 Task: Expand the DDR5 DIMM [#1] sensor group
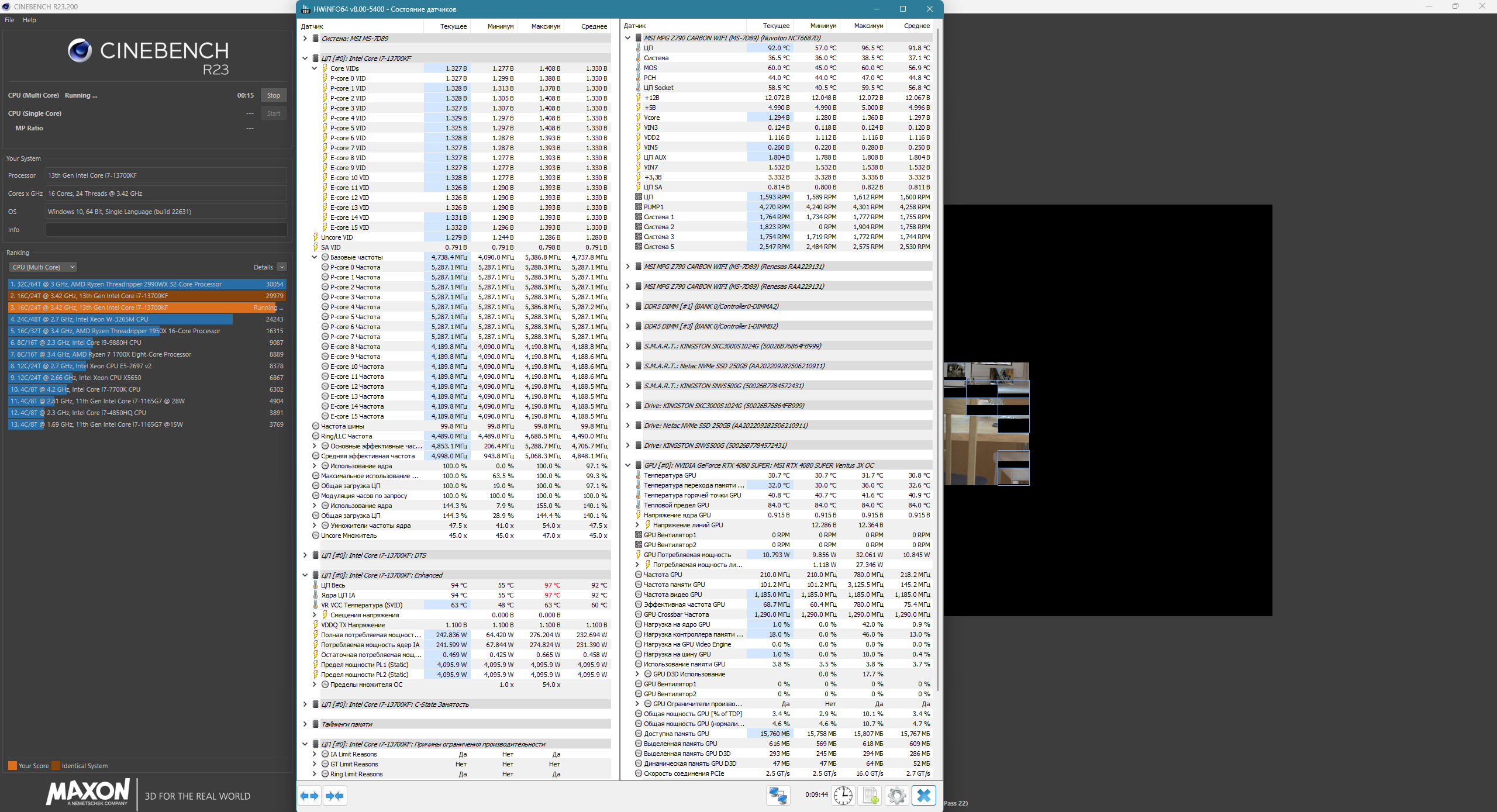[628, 306]
